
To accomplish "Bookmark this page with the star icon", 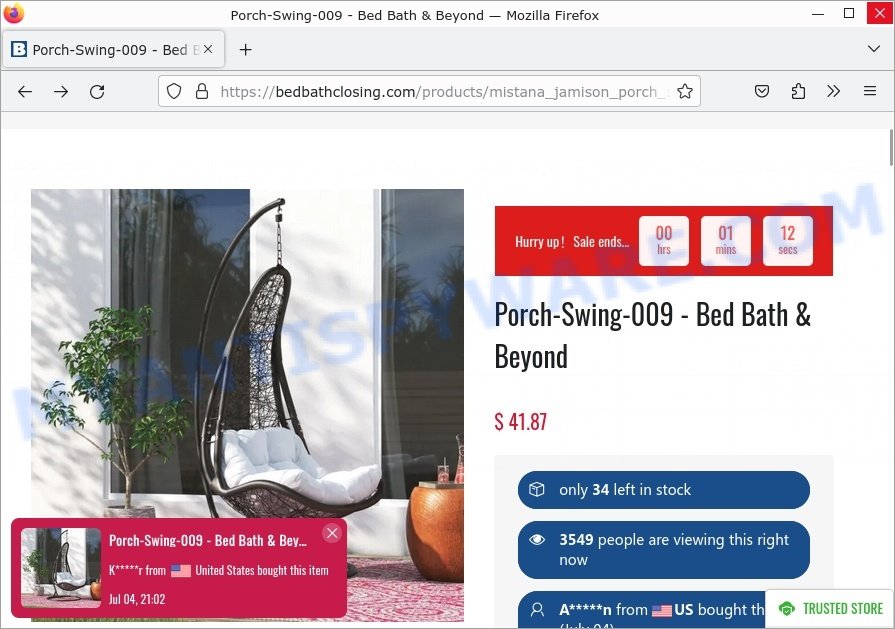I will [x=684, y=91].
